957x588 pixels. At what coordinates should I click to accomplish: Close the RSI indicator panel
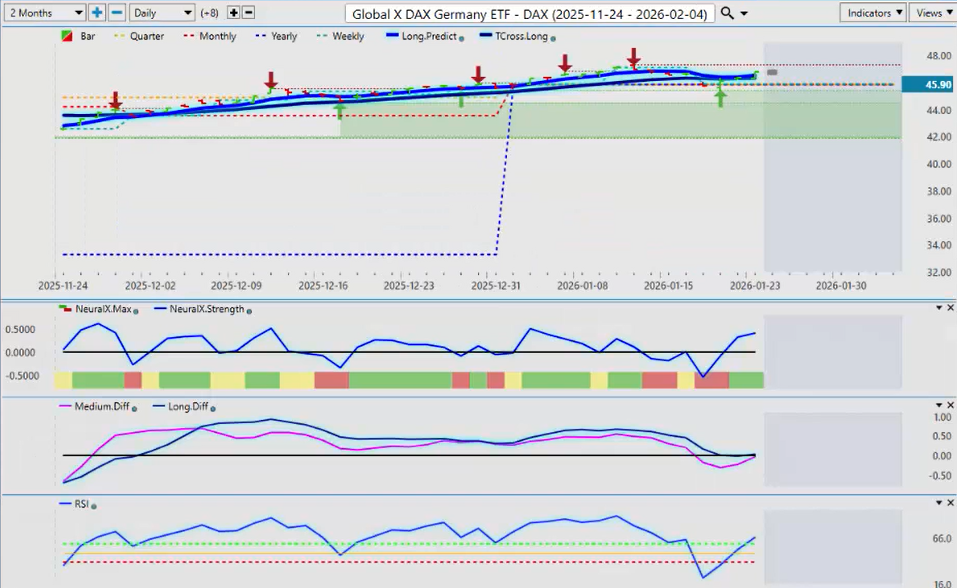pyautogui.click(x=950, y=503)
